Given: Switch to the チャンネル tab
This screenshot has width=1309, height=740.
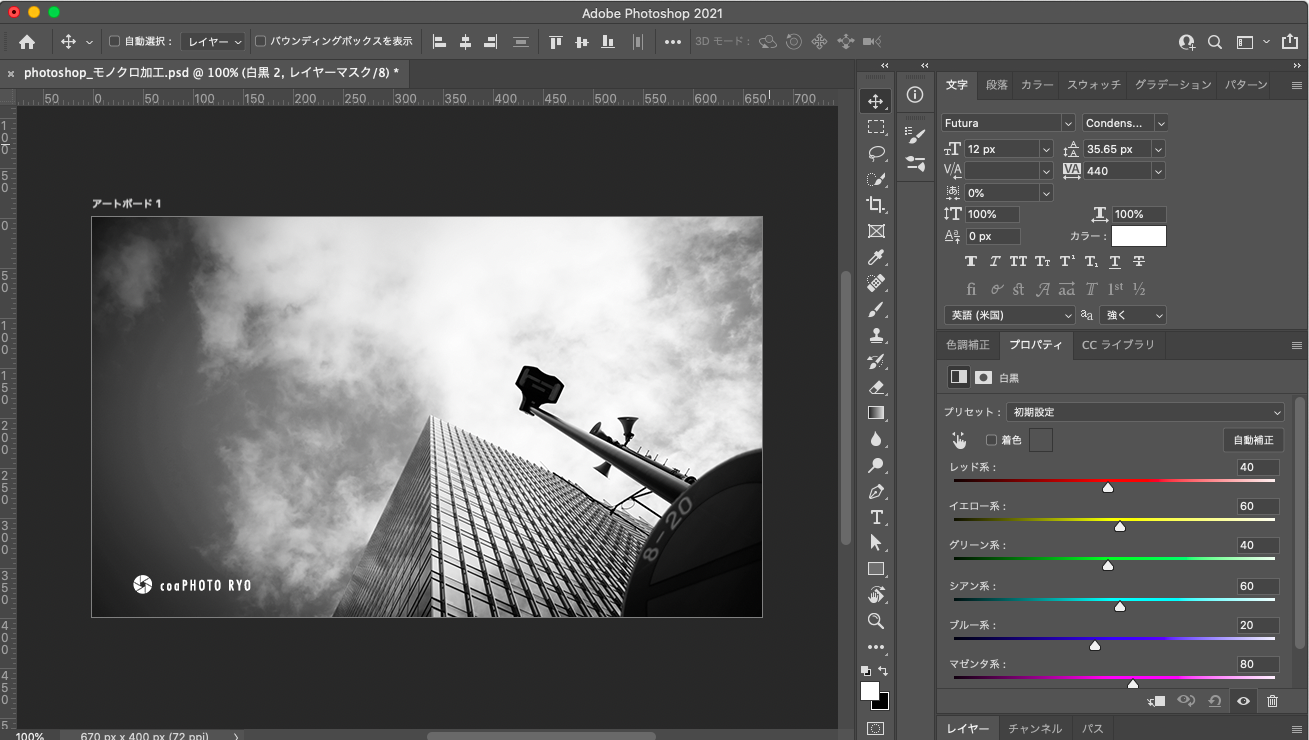Looking at the screenshot, I should [x=1035, y=729].
